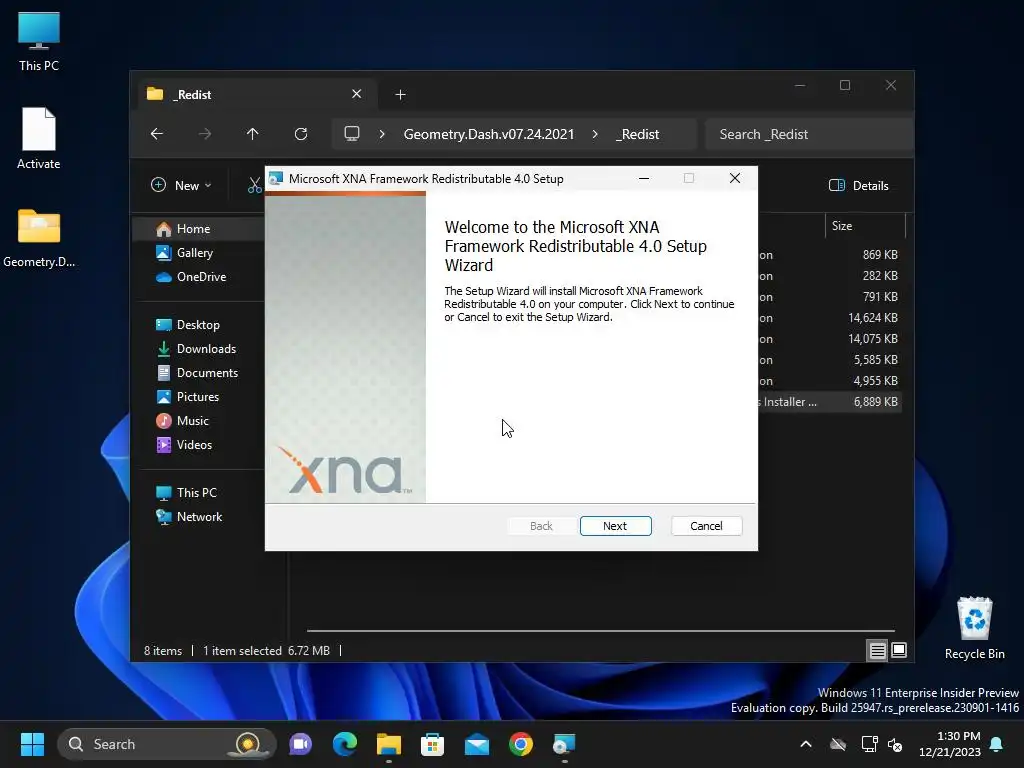
Task: Open the Windows Start menu
Action: coord(32,744)
